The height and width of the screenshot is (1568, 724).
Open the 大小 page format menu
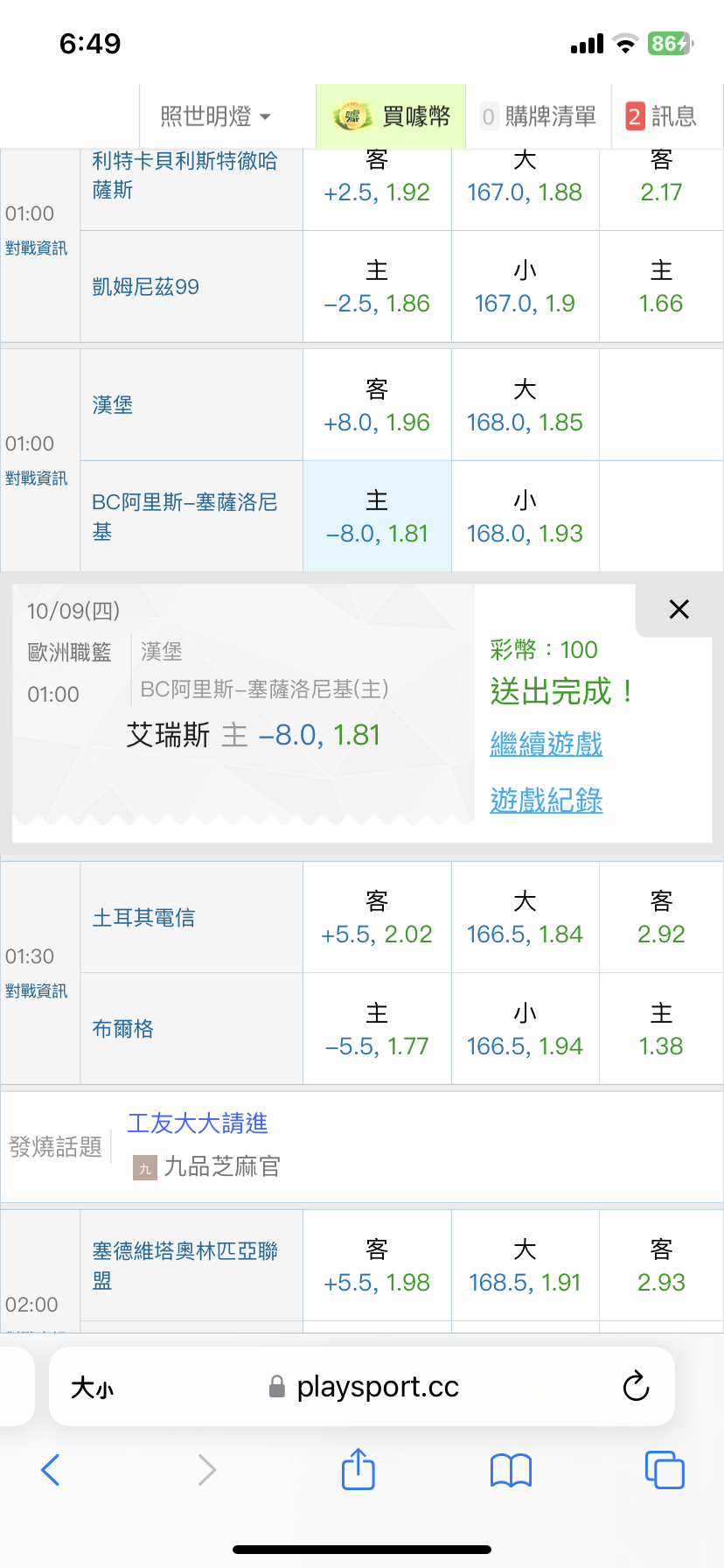pos(92,1388)
